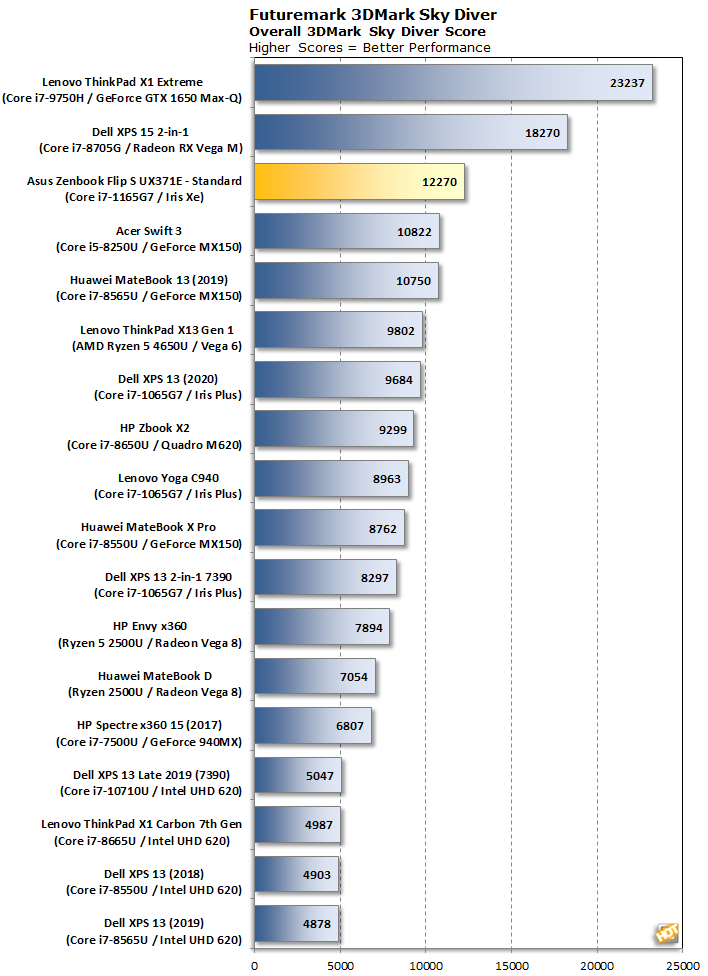
Task: Click the score value 6807
Action: pyautogui.click(x=349, y=726)
